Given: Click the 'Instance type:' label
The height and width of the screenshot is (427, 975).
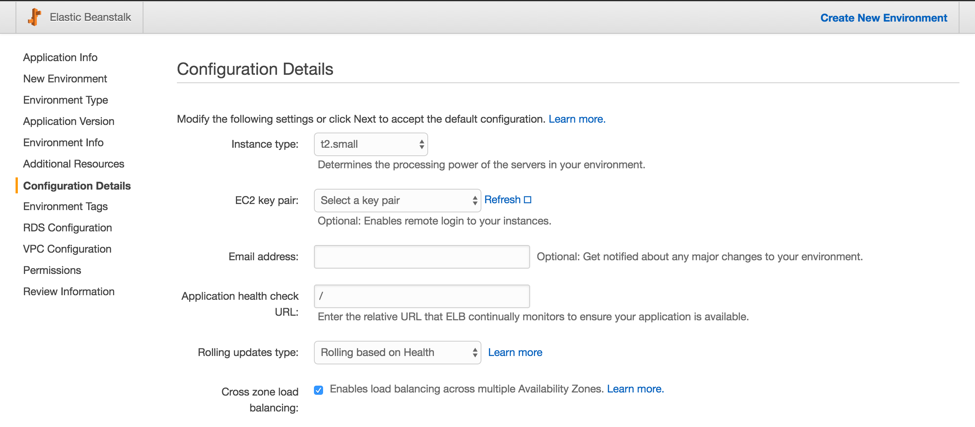Looking at the screenshot, I should click(x=265, y=144).
